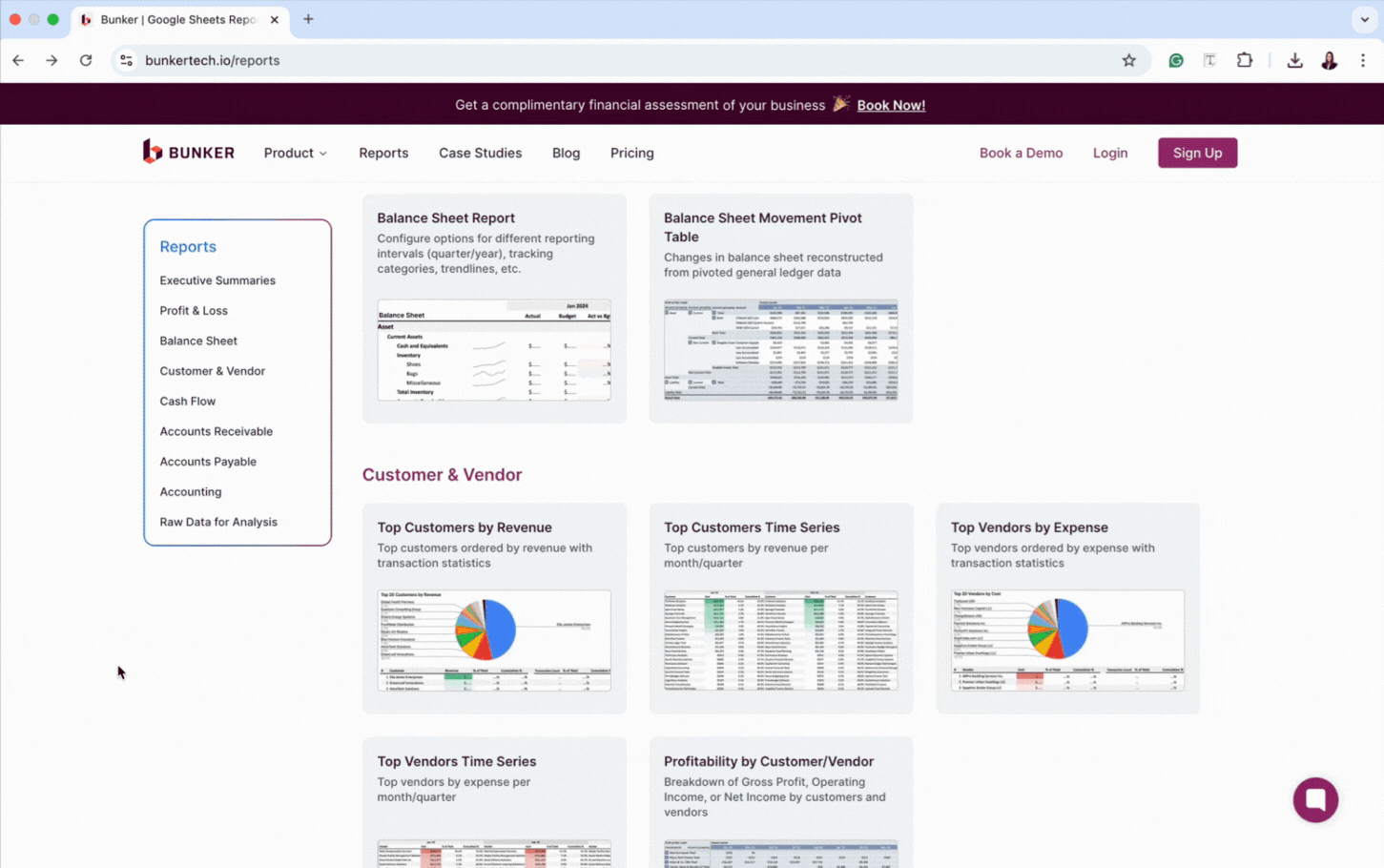Click the Balance Sheet Movement Pivot thumbnail
This screenshot has height=868, width=1384.
click(781, 350)
